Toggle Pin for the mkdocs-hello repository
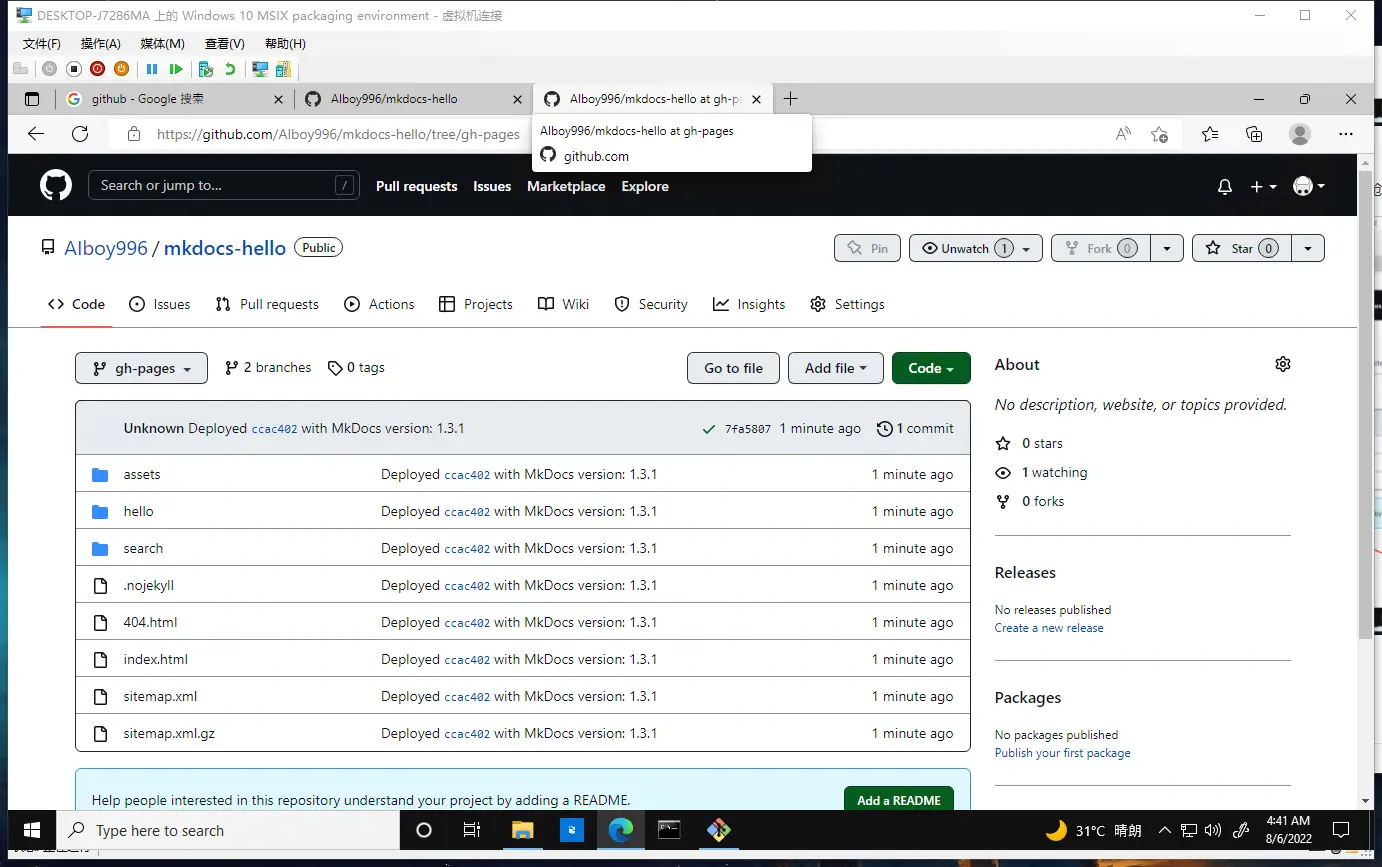 [x=867, y=248]
